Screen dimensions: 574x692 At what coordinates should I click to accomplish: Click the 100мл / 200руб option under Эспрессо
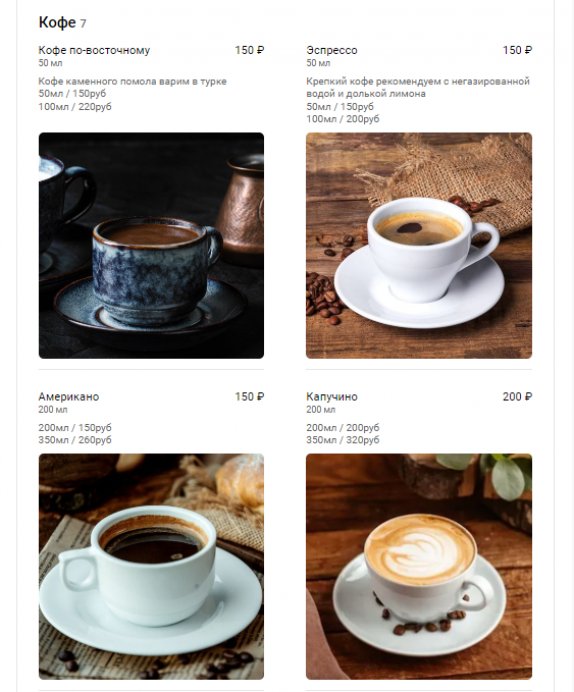[x=343, y=119]
